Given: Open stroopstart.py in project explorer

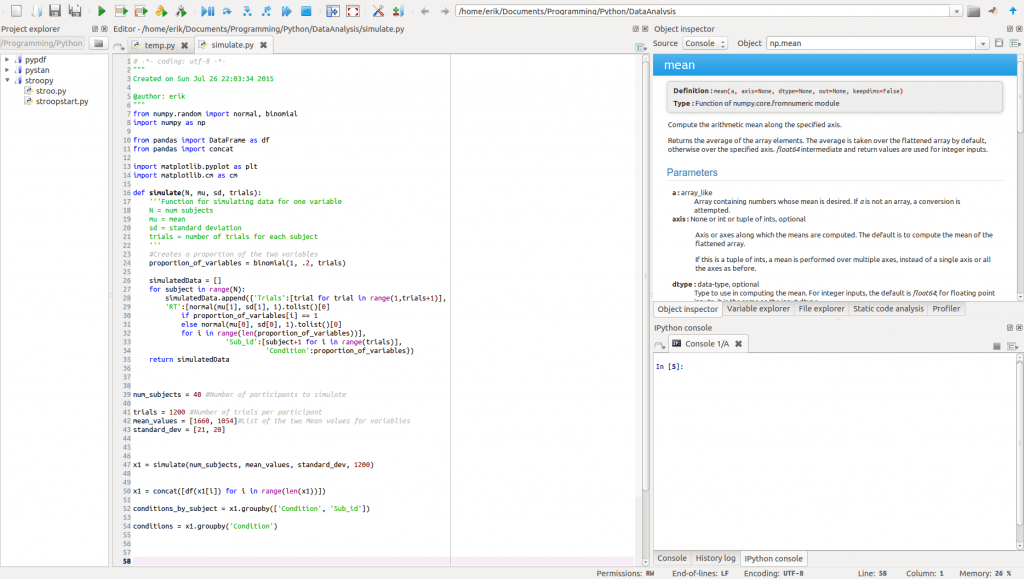Looking at the screenshot, I should tap(61, 102).
